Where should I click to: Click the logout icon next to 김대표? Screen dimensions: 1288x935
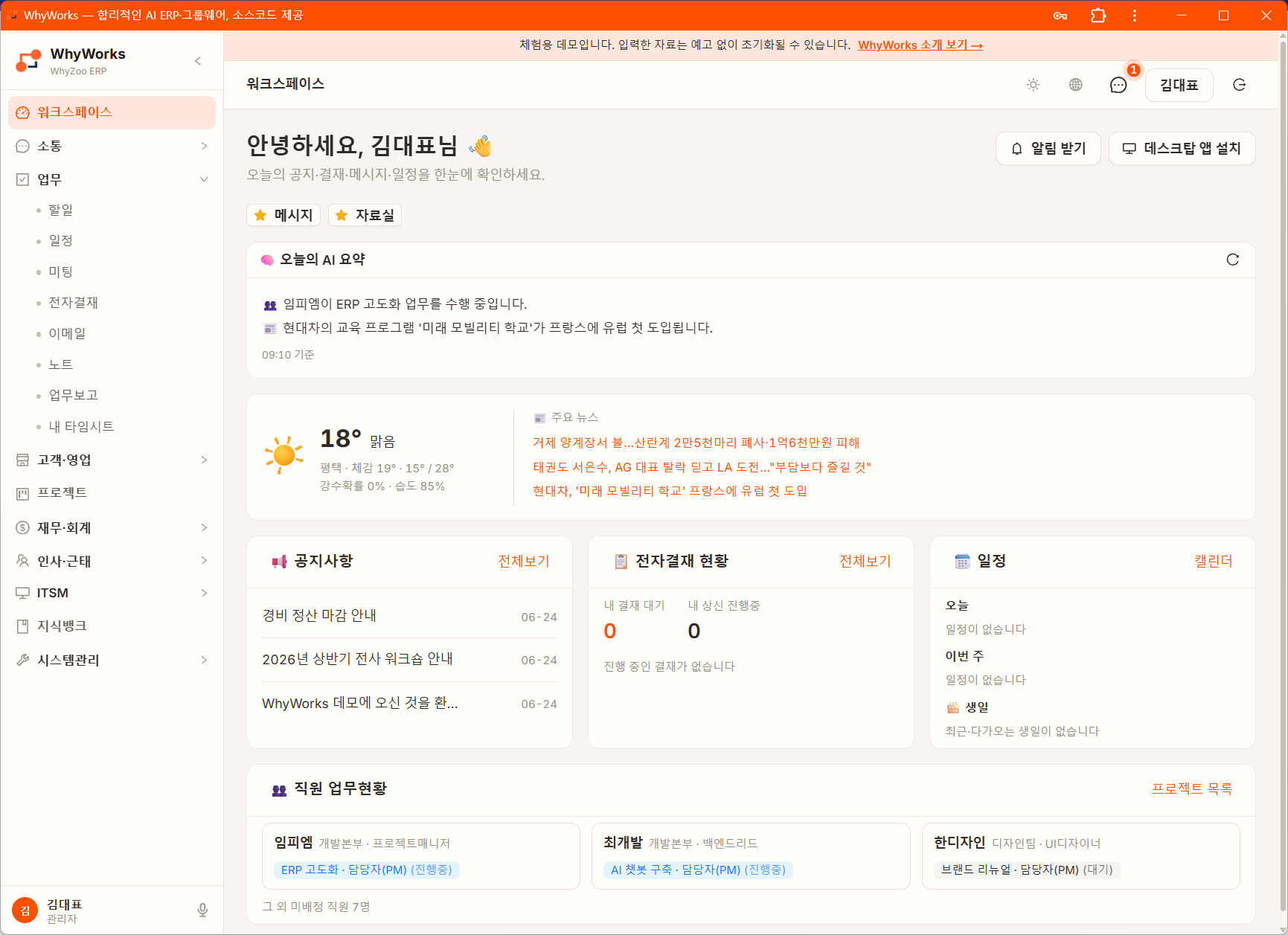coord(1239,85)
